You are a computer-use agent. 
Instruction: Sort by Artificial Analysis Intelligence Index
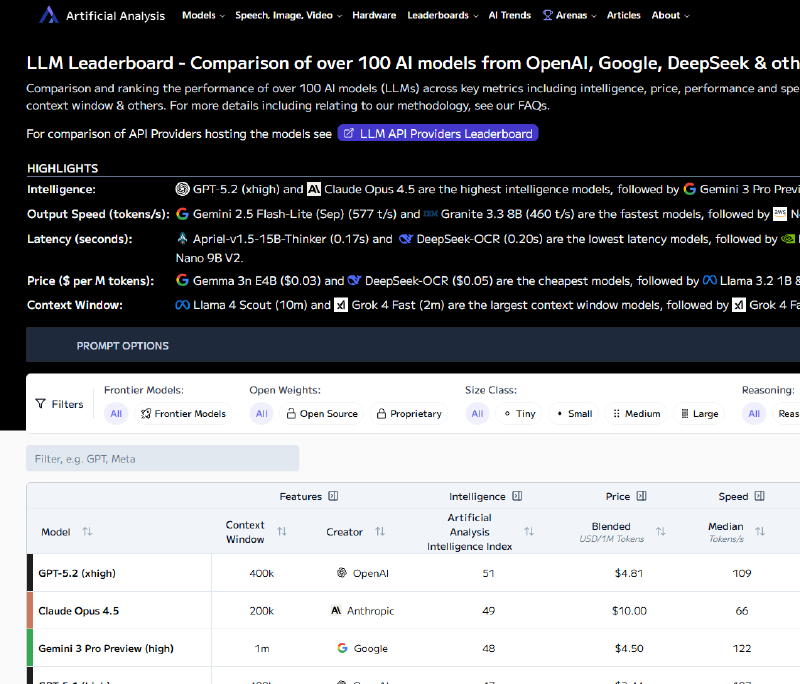(529, 532)
